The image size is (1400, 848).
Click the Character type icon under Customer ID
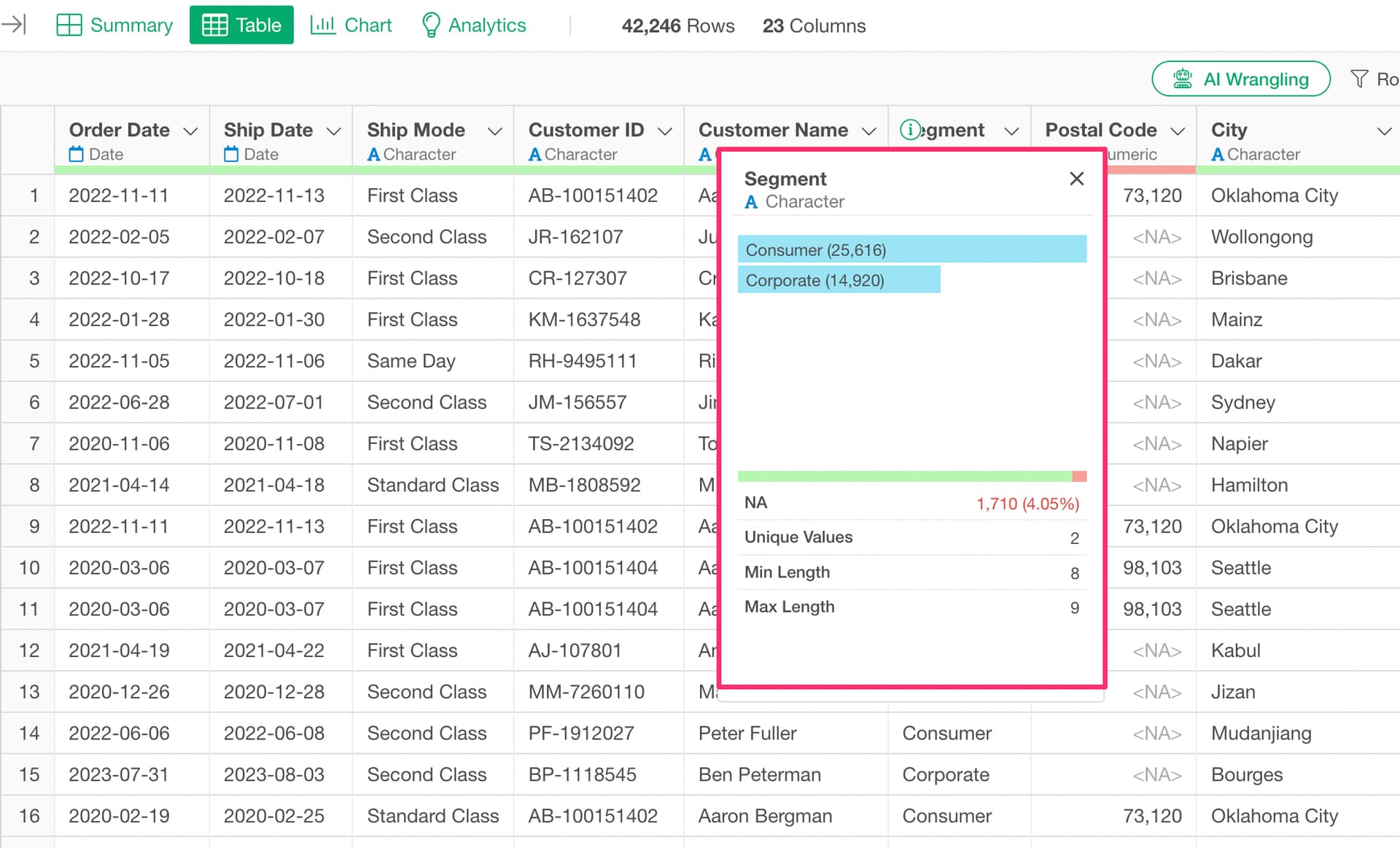[x=534, y=155]
